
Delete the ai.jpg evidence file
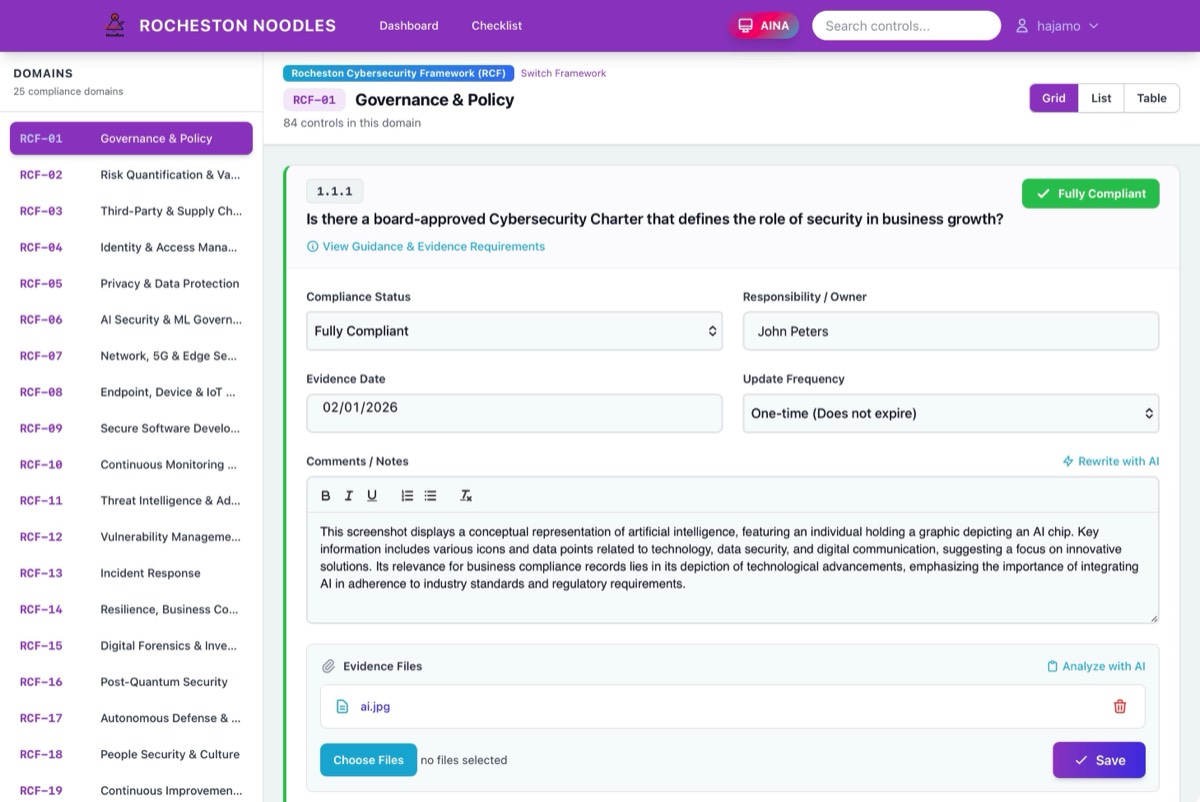coord(1119,707)
